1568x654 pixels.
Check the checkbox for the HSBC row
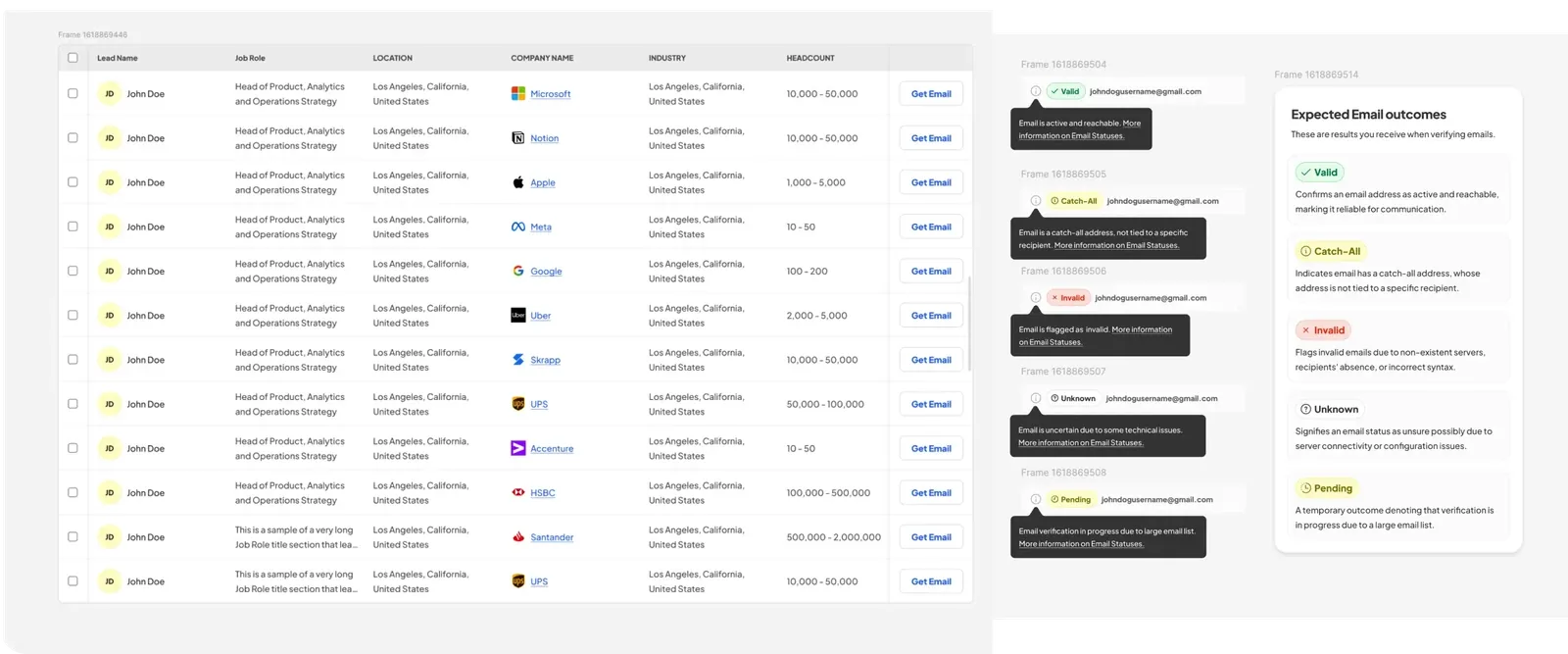click(73, 492)
